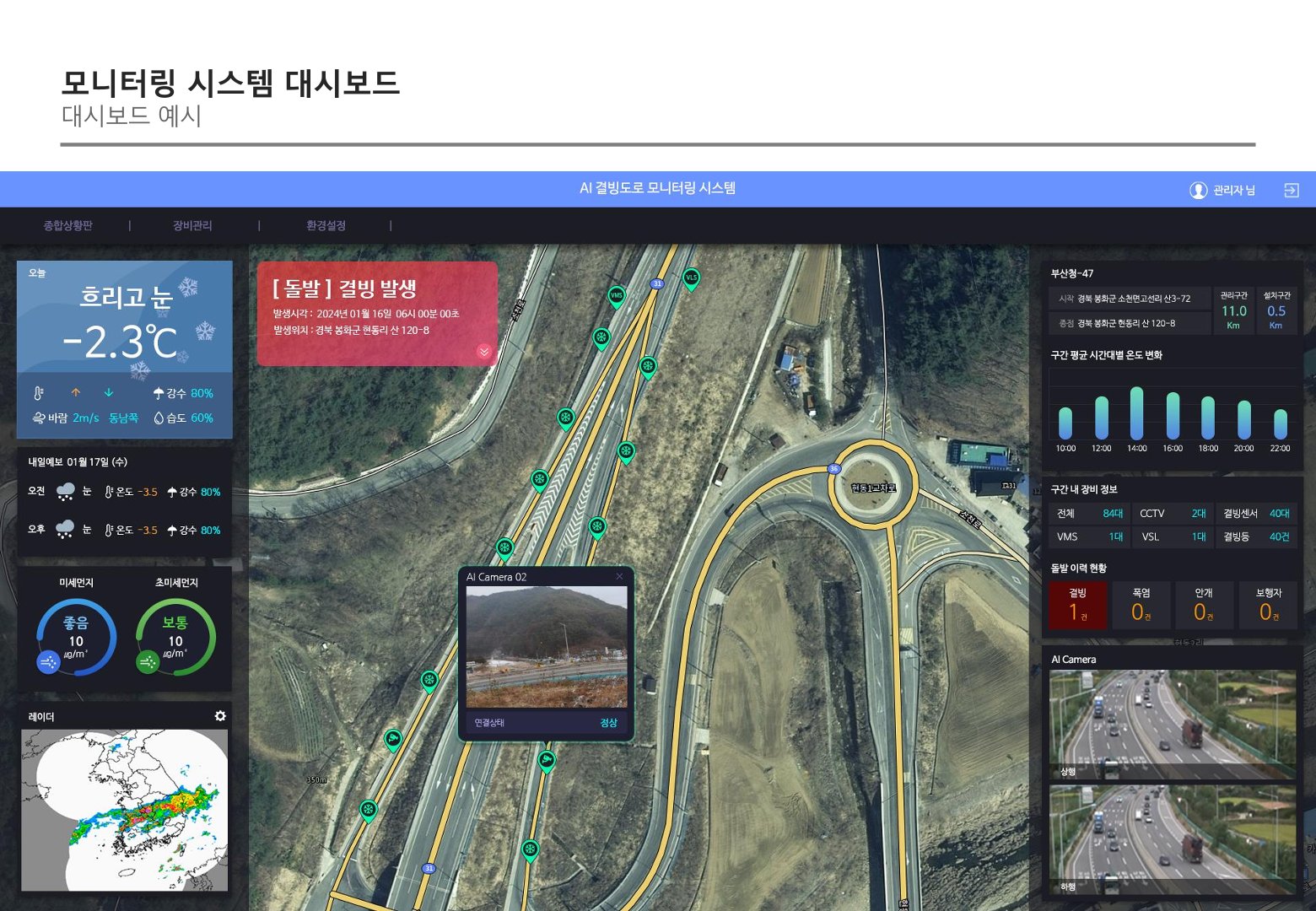The height and width of the screenshot is (911, 1316).
Task: Click the orange up arrow in the weather card
Action: click(76, 392)
